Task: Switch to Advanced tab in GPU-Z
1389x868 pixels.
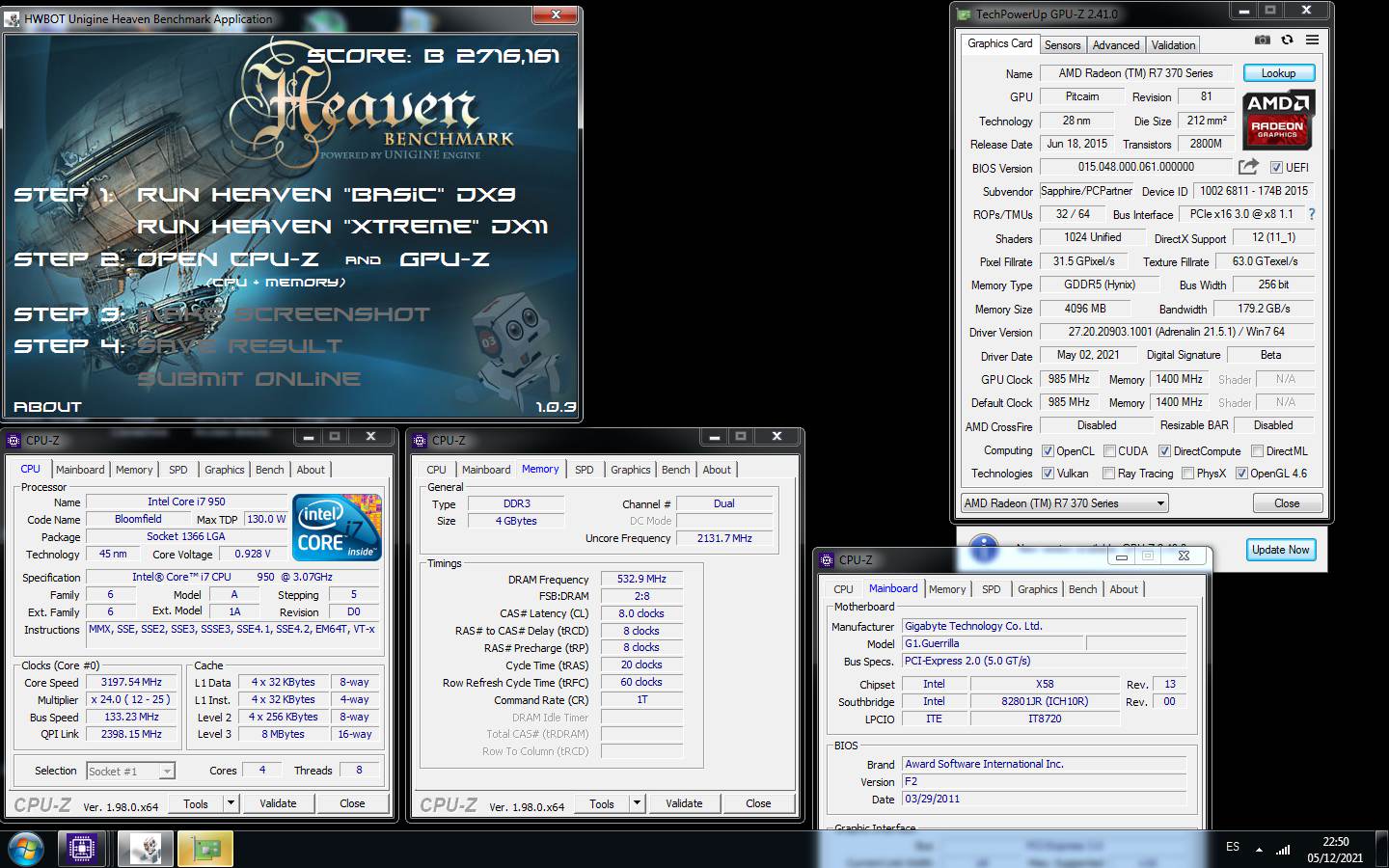Action: click(1115, 45)
